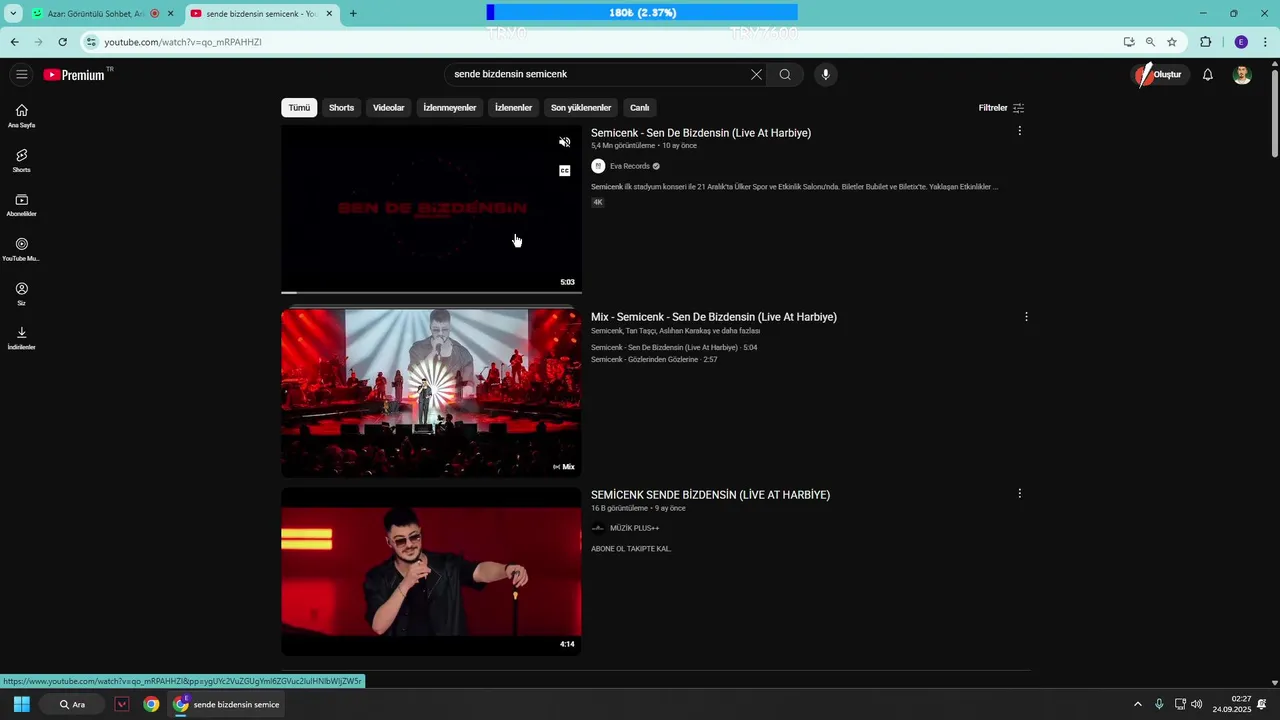Viewport: 1280px width, 720px height.
Task: Select the İzlenenler filter chip
Action: (513, 108)
